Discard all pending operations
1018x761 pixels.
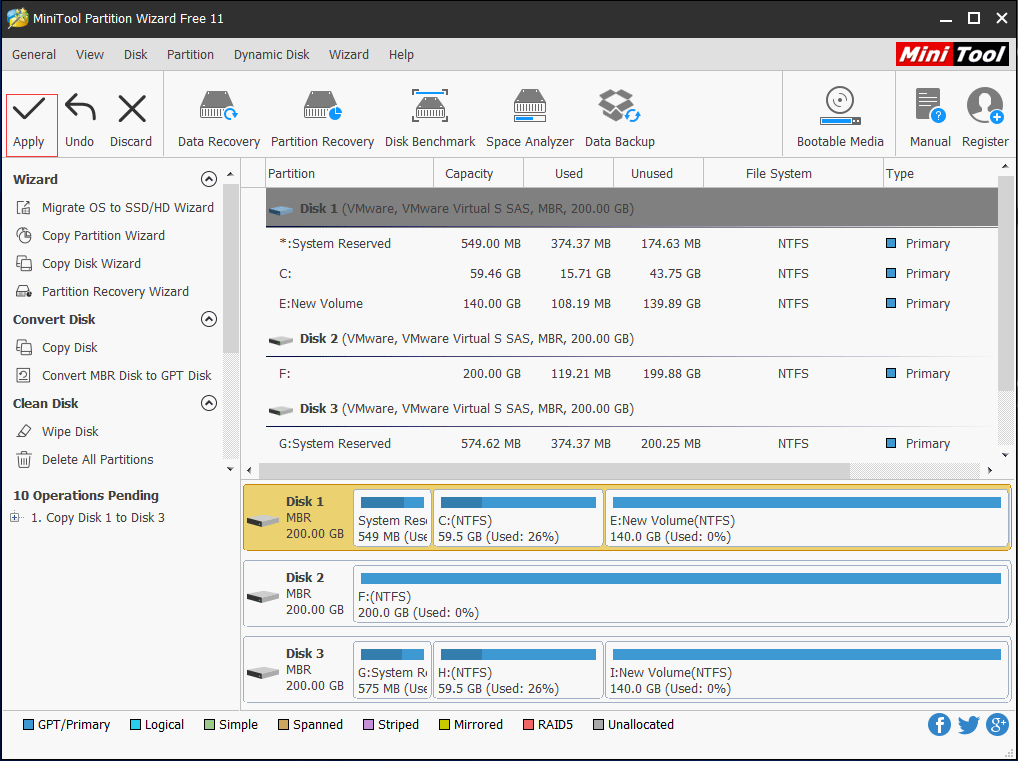click(x=131, y=121)
